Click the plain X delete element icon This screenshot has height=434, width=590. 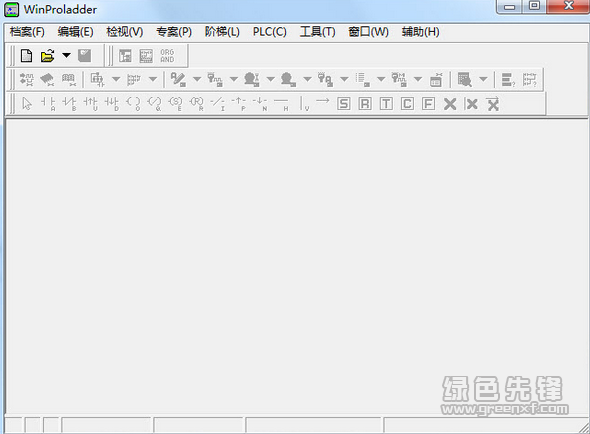point(450,104)
